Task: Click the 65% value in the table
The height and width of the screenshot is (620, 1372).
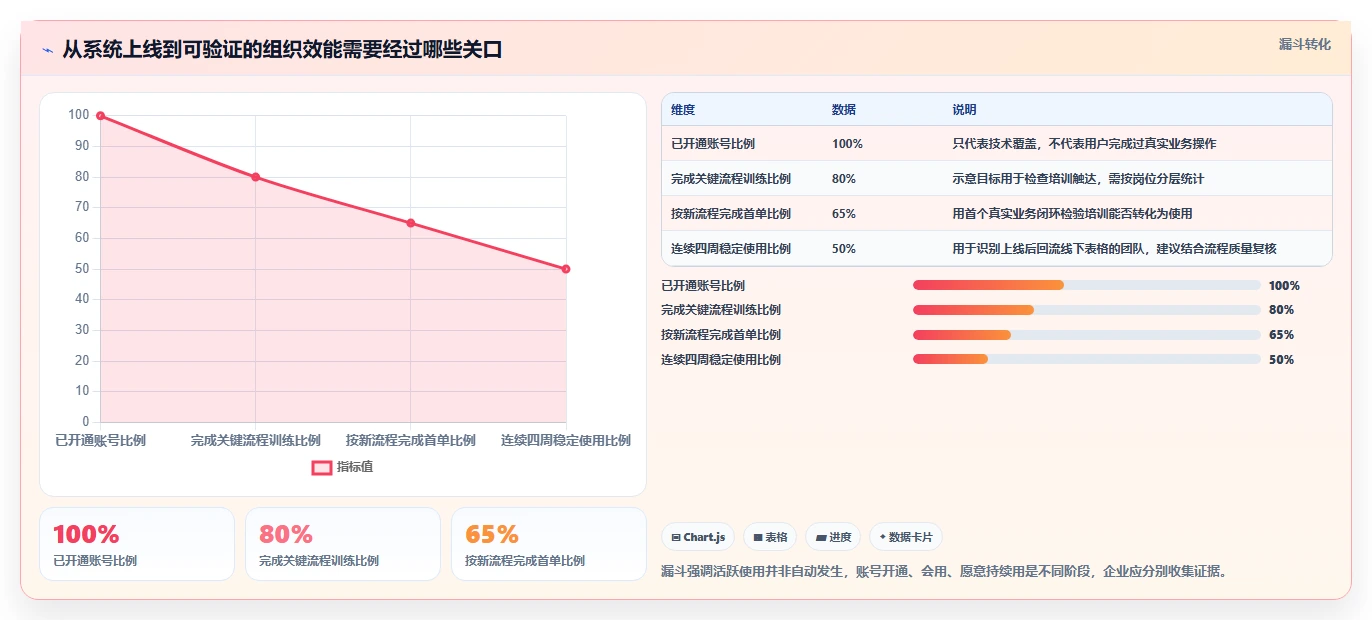Action: click(x=844, y=214)
